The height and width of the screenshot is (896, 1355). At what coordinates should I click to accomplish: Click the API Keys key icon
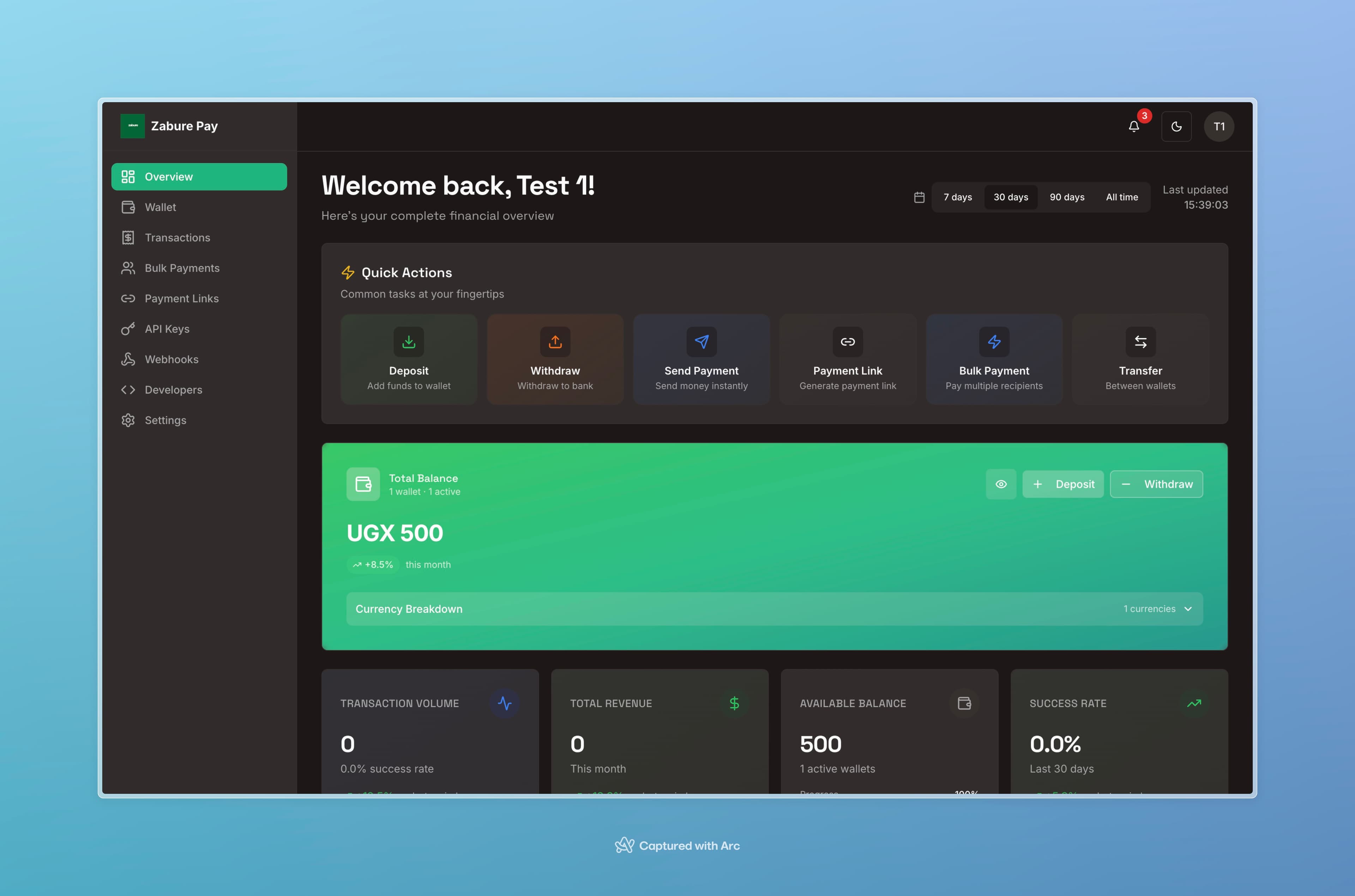[x=128, y=328]
